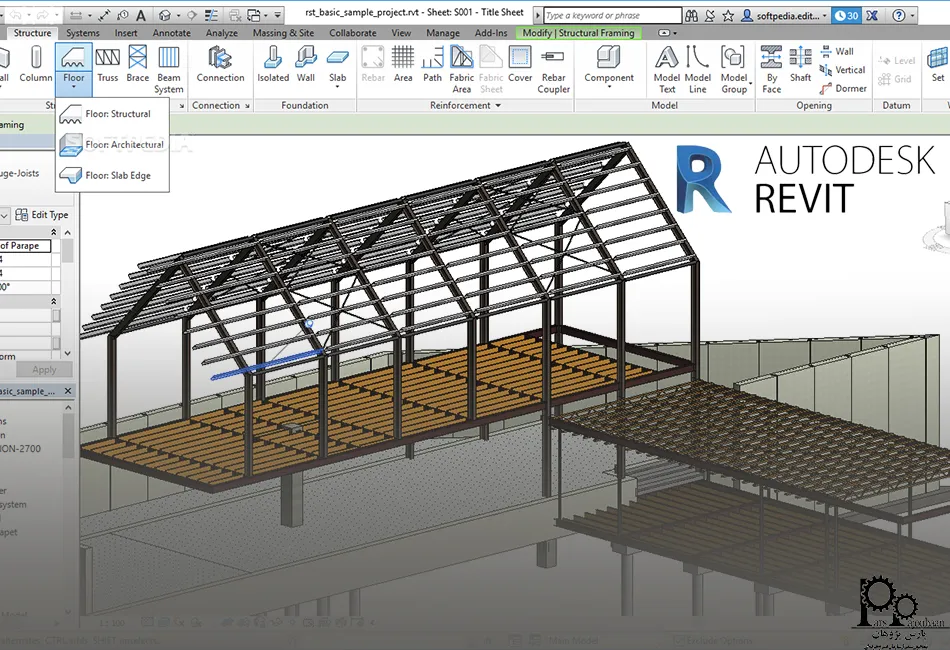Switch to the Systems ribbon tab
This screenshot has height=650, width=950.
point(82,33)
